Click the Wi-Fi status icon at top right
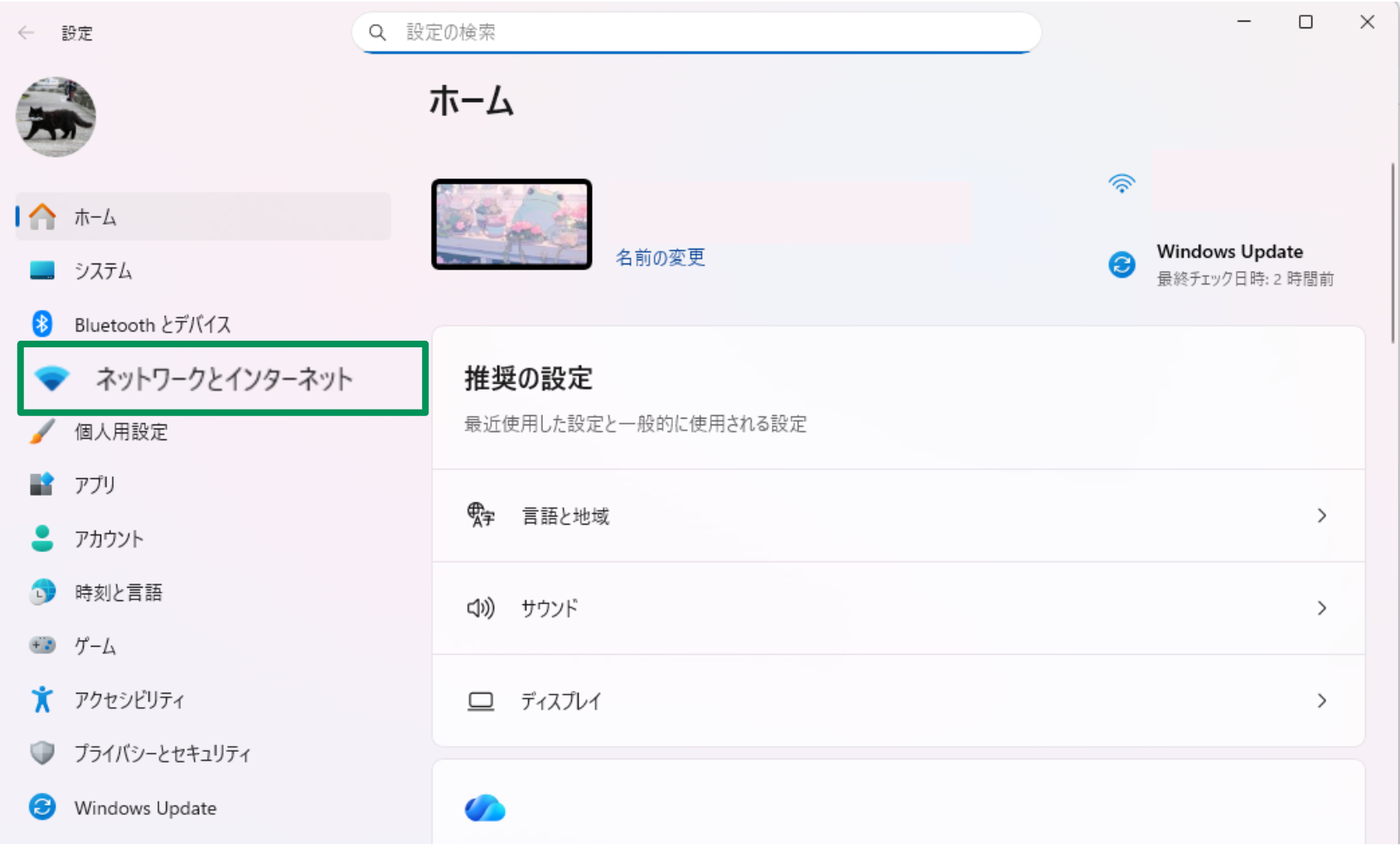Screen dimensions: 1400x848 (1121, 184)
